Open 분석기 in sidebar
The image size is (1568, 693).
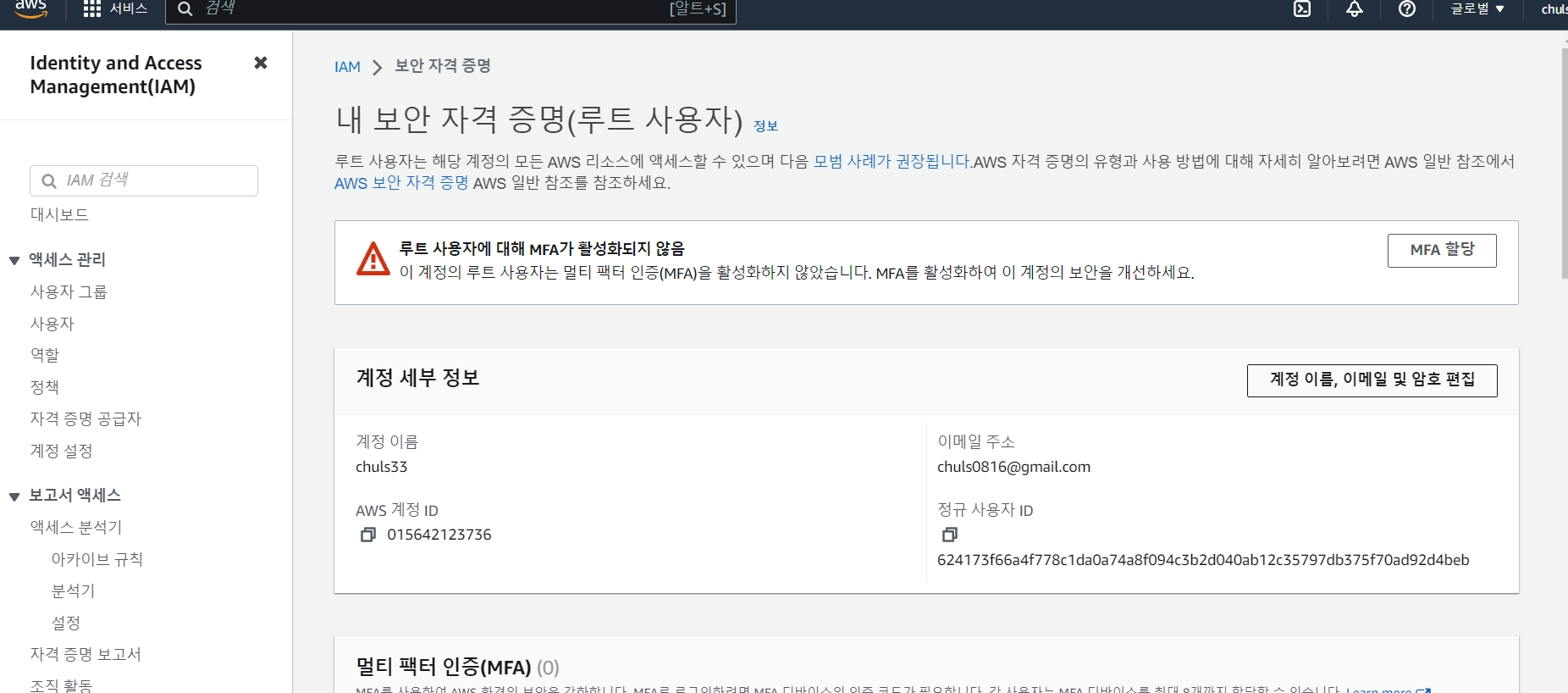click(74, 590)
